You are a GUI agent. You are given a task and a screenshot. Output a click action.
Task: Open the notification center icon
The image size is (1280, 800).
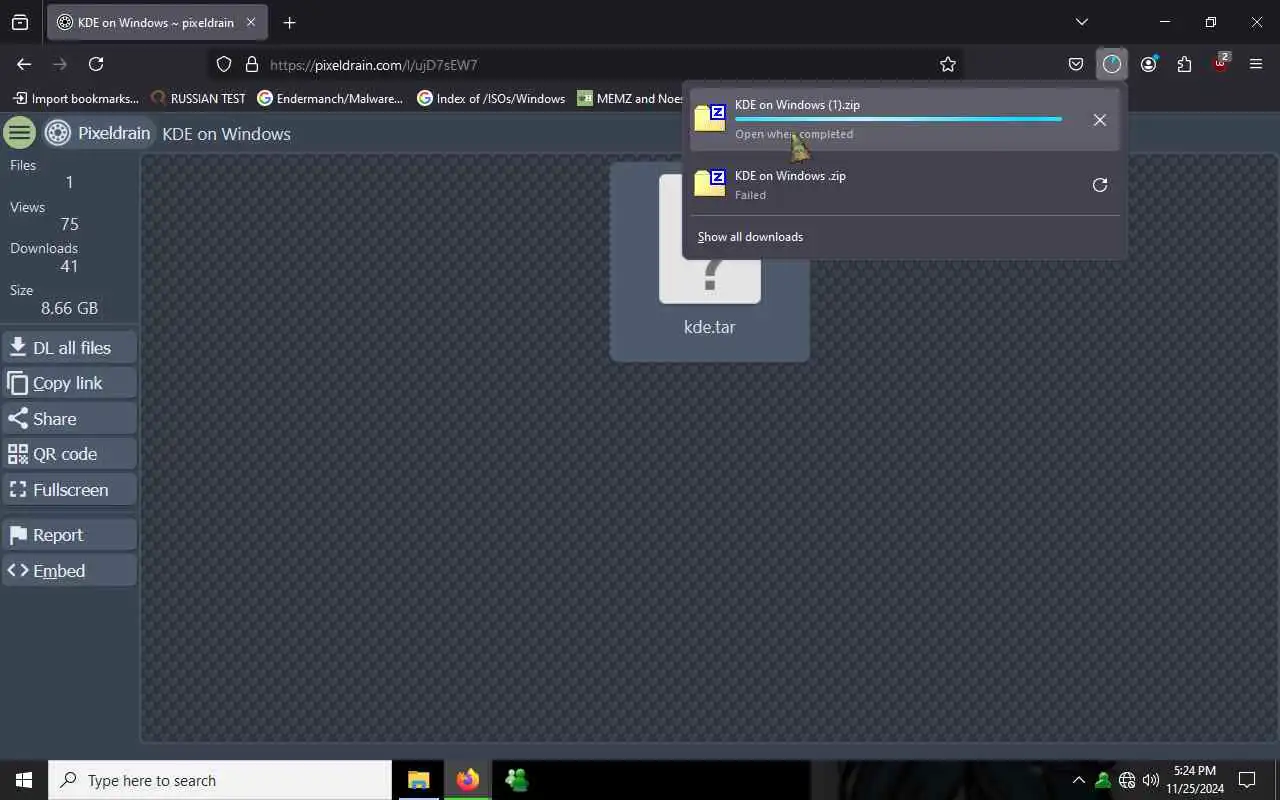[x=1247, y=780]
